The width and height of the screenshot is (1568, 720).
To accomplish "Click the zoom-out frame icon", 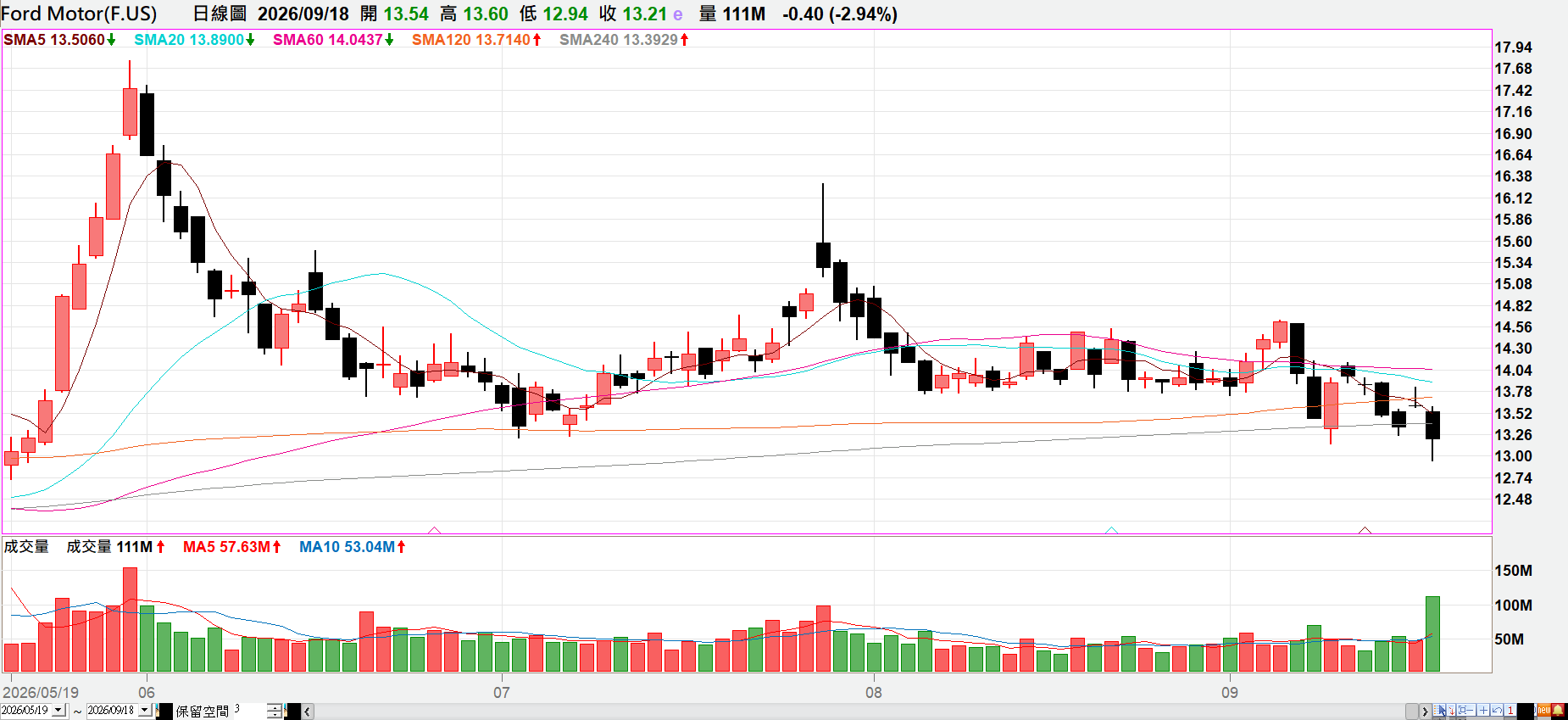I will (1465, 711).
